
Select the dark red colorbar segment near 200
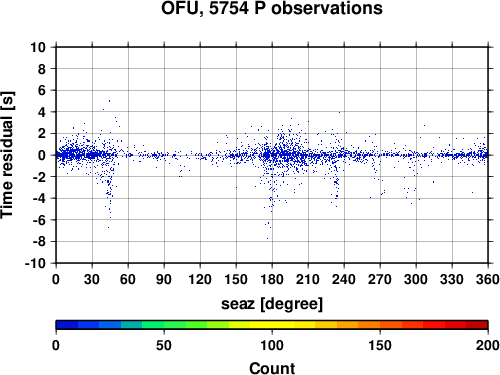pyautogui.click(x=477, y=325)
